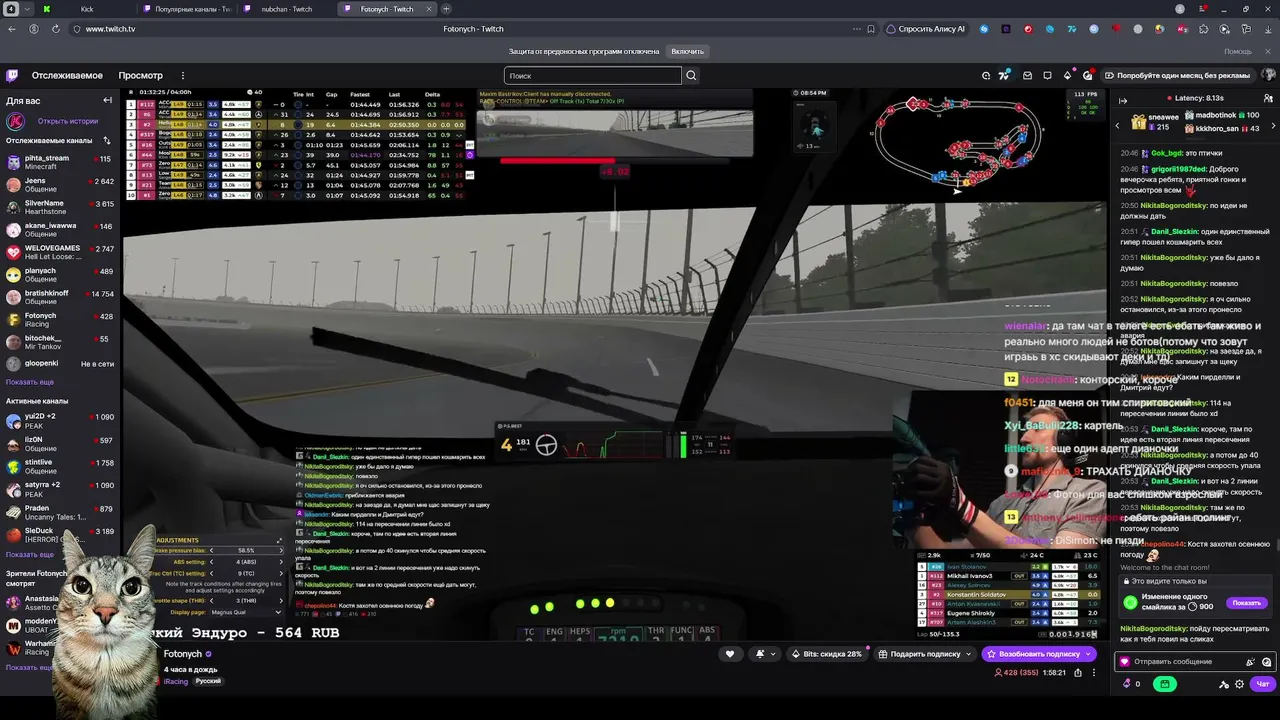Screen dimensions: 1280x720
Task: Click the Показать button in chat notice
Action: [1246, 603]
